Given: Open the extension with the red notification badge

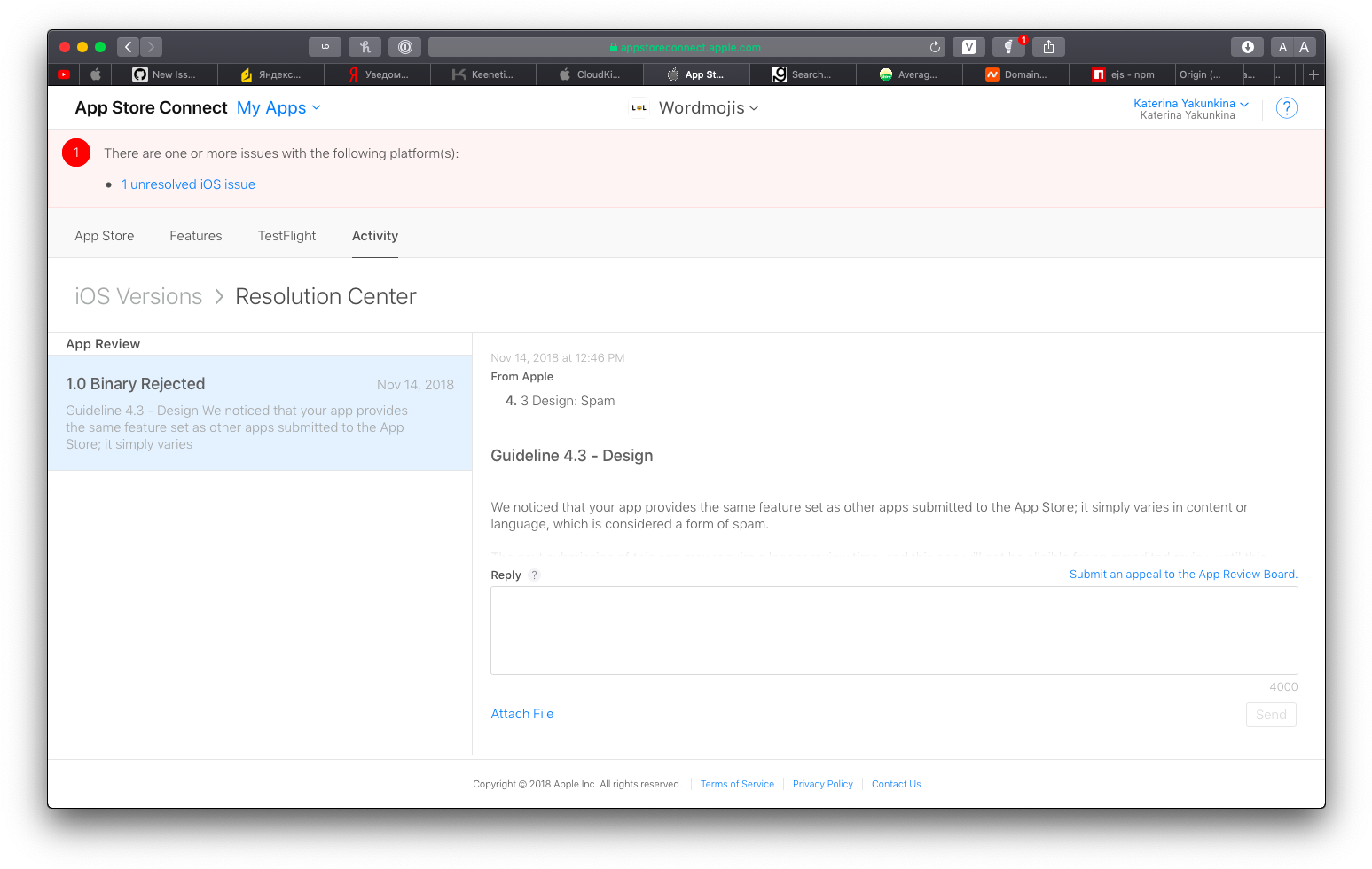Looking at the screenshot, I should 1008,47.
